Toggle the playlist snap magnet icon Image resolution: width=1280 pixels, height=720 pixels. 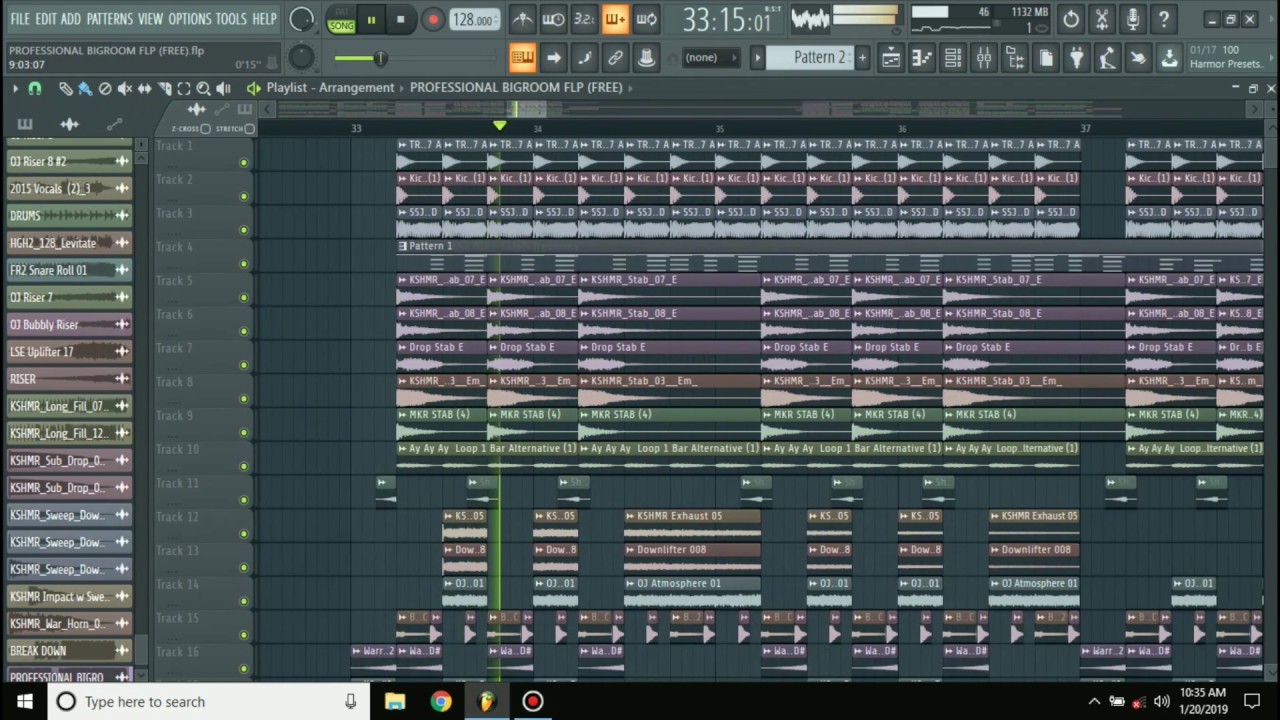pyautogui.click(x=35, y=89)
